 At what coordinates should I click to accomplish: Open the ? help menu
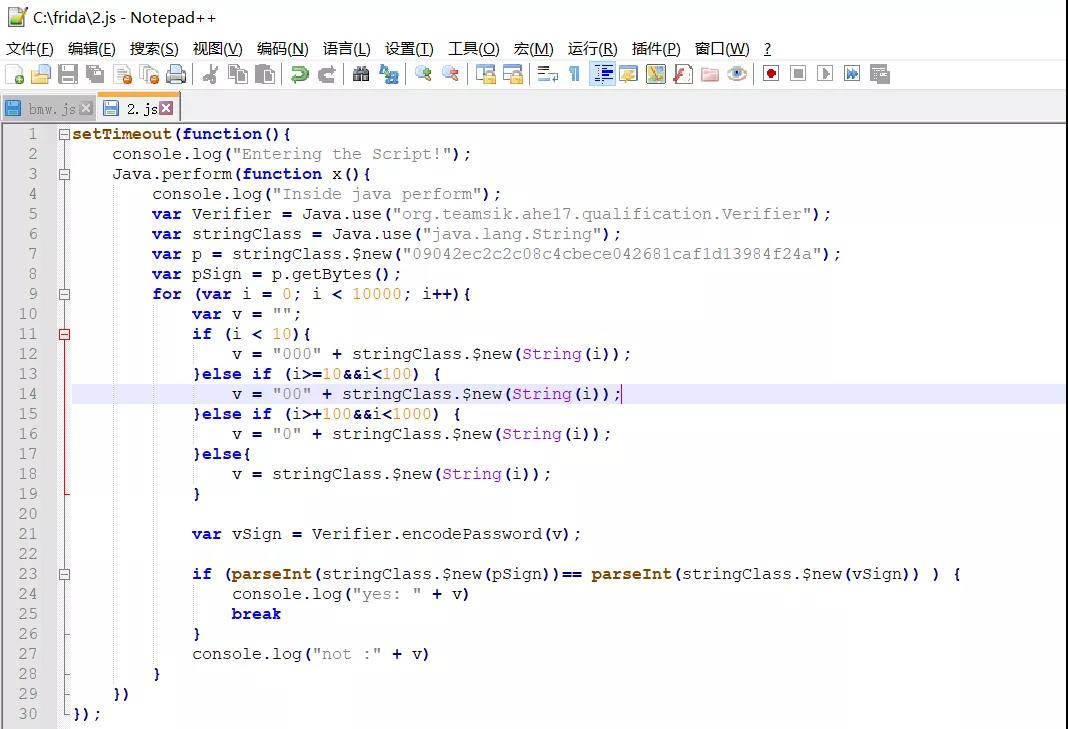click(x=767, y=49)
